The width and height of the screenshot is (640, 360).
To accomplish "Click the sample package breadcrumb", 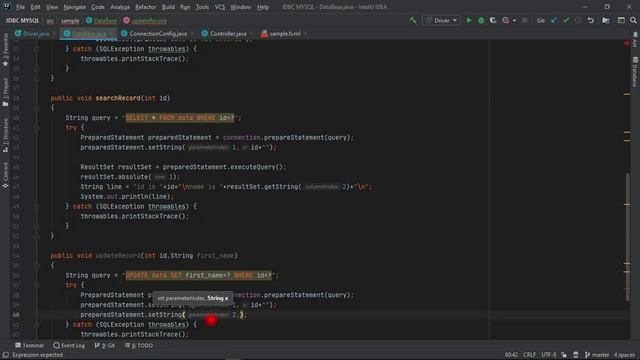I will pyautogui.click(x=70, y=20).
